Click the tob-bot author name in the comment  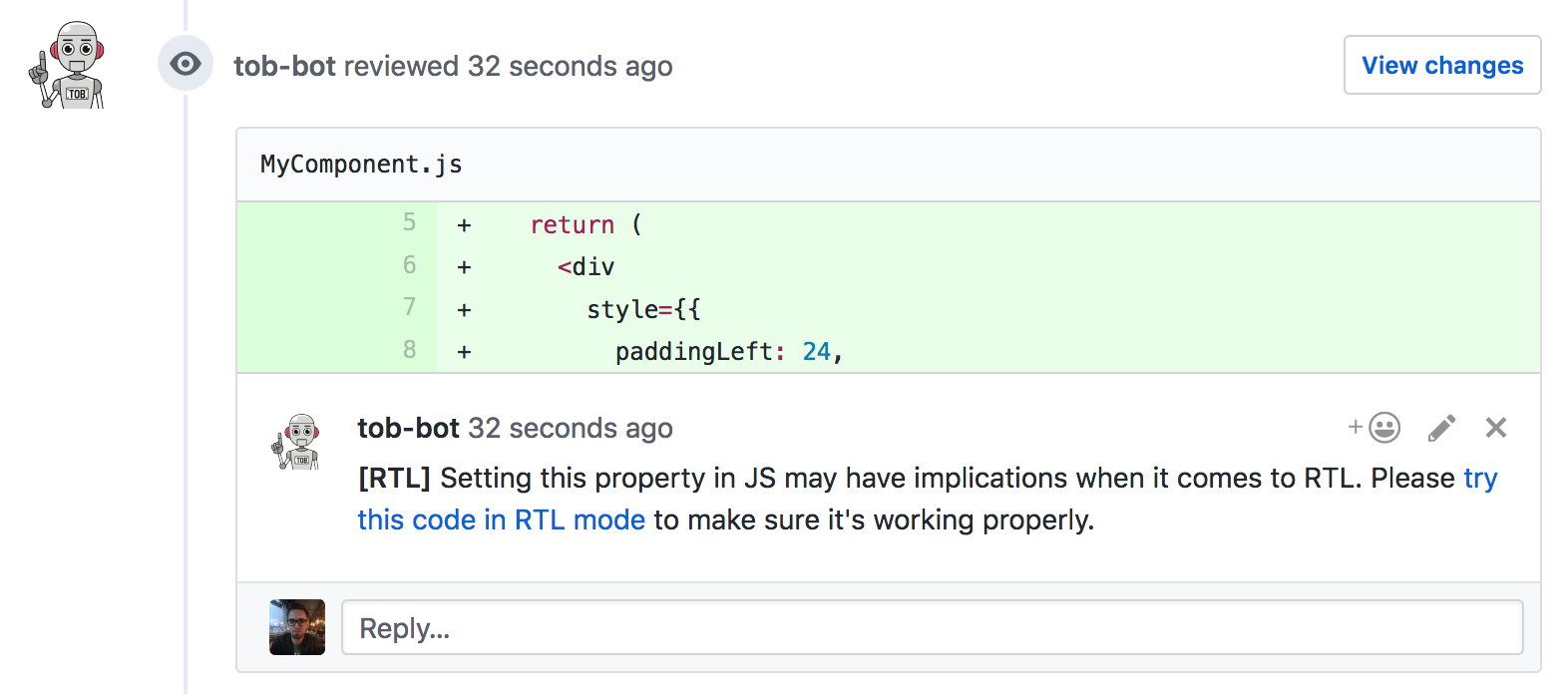[x=408, y=428]
